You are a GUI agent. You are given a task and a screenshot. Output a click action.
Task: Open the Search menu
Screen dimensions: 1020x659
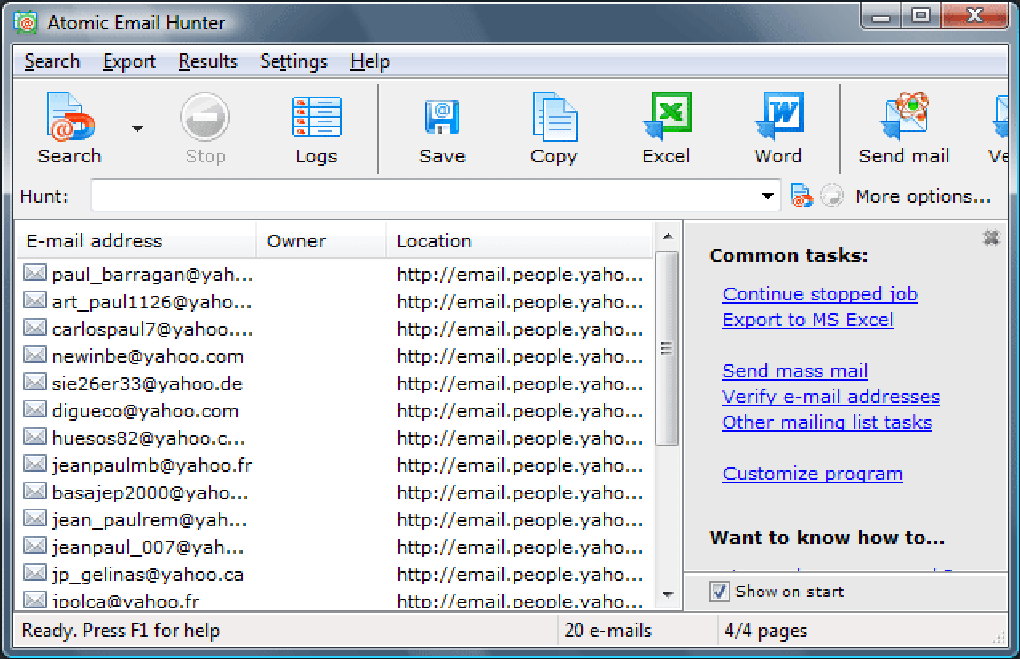point(52,62)
